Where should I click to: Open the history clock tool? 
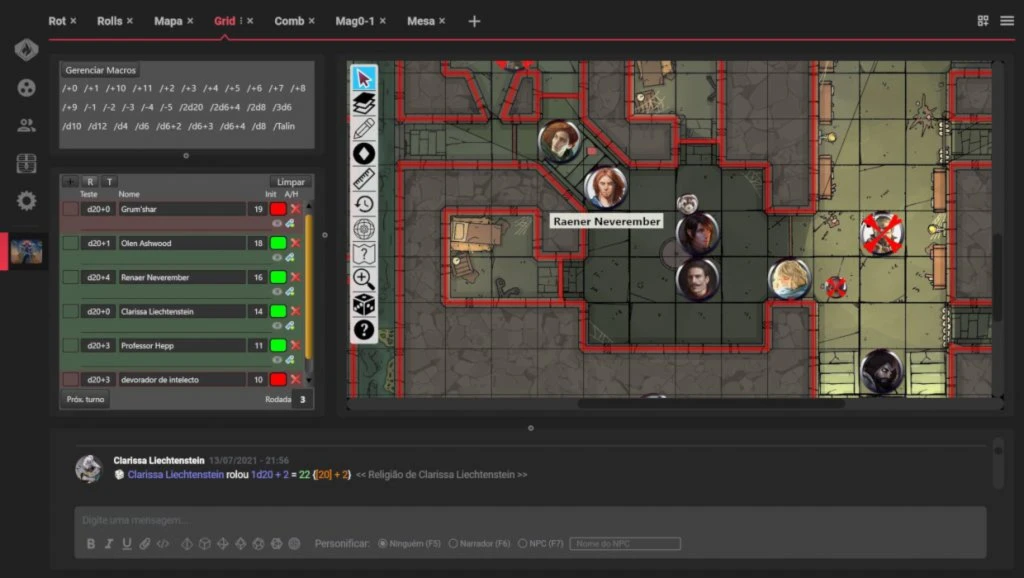(364, 204)
